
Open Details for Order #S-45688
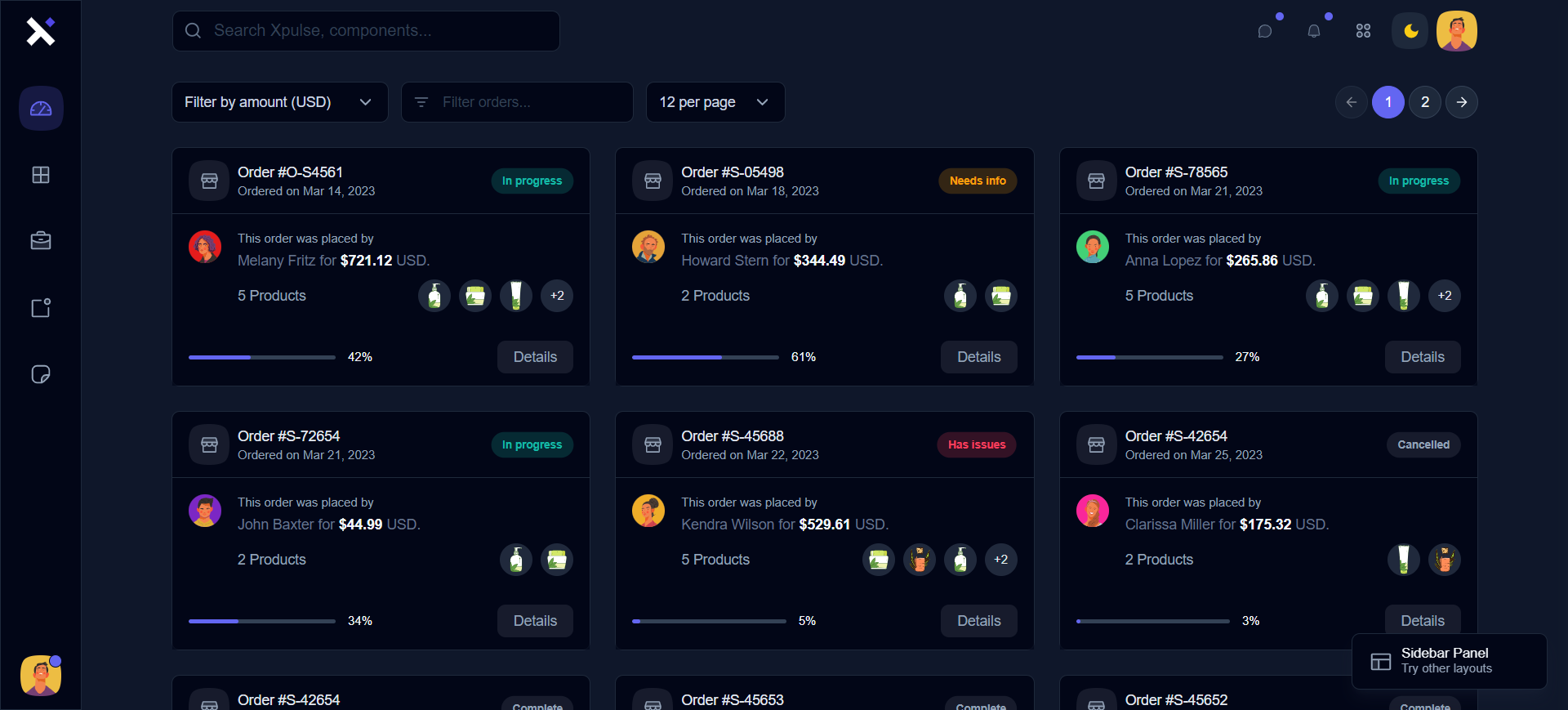[x=978, y=621]
